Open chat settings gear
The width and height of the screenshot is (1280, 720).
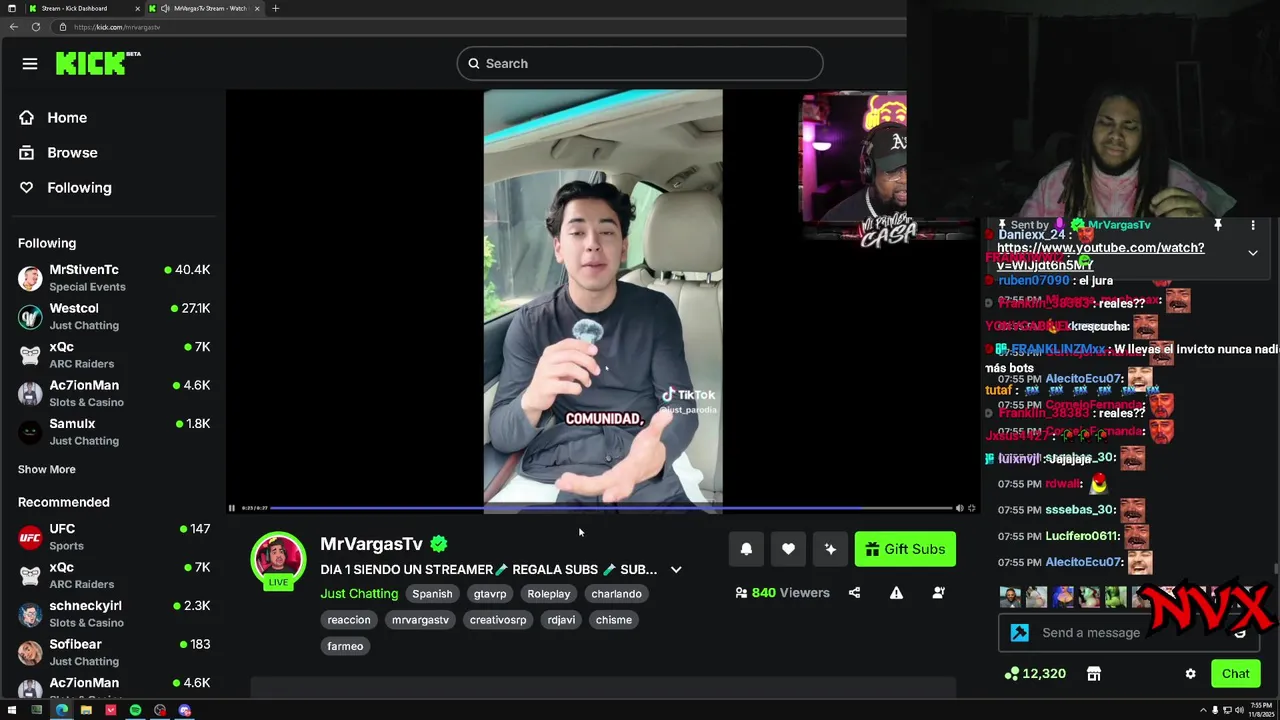(1190, 674)
